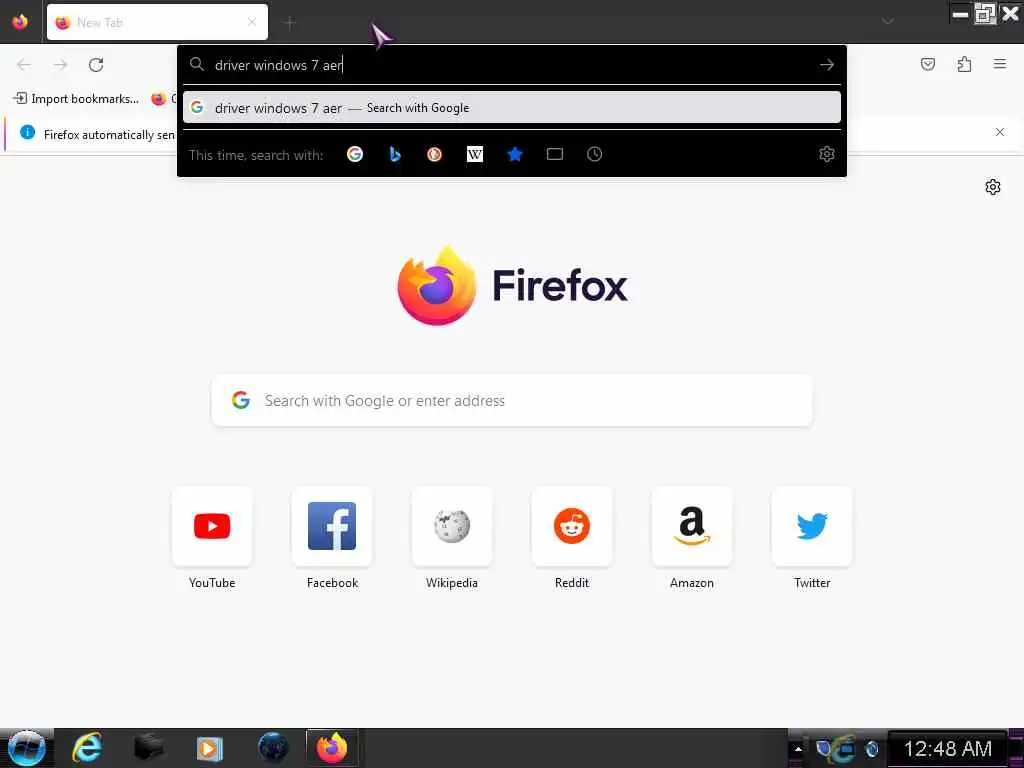This screenshot has width=1024, height=768.
Task: Select the 'driver windows 7 aer' Google suggestion
Action: [512, 108]
